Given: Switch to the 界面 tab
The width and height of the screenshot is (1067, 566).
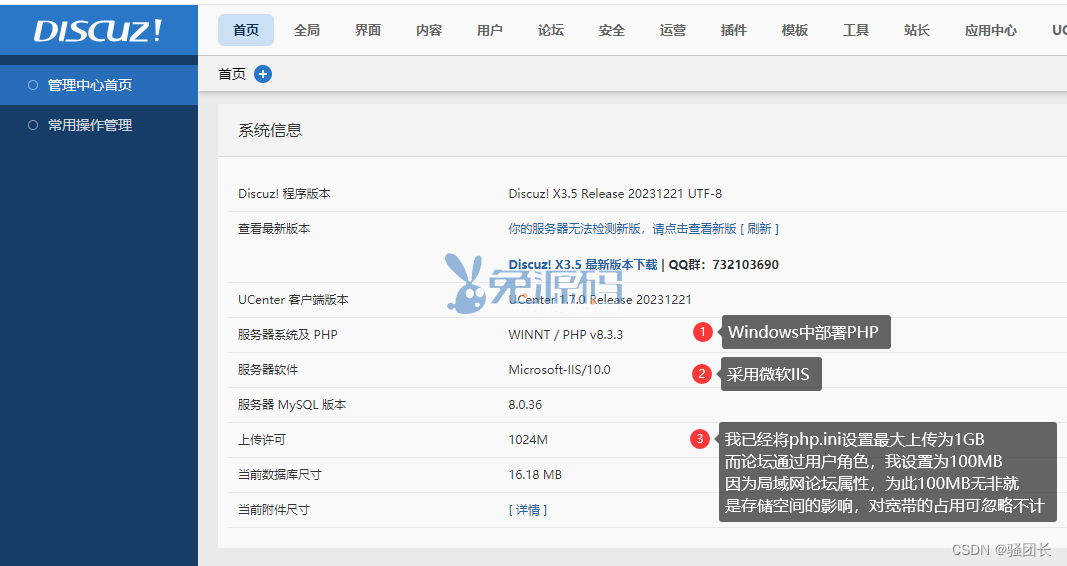Looking at the screenshot, I should 367,30.
